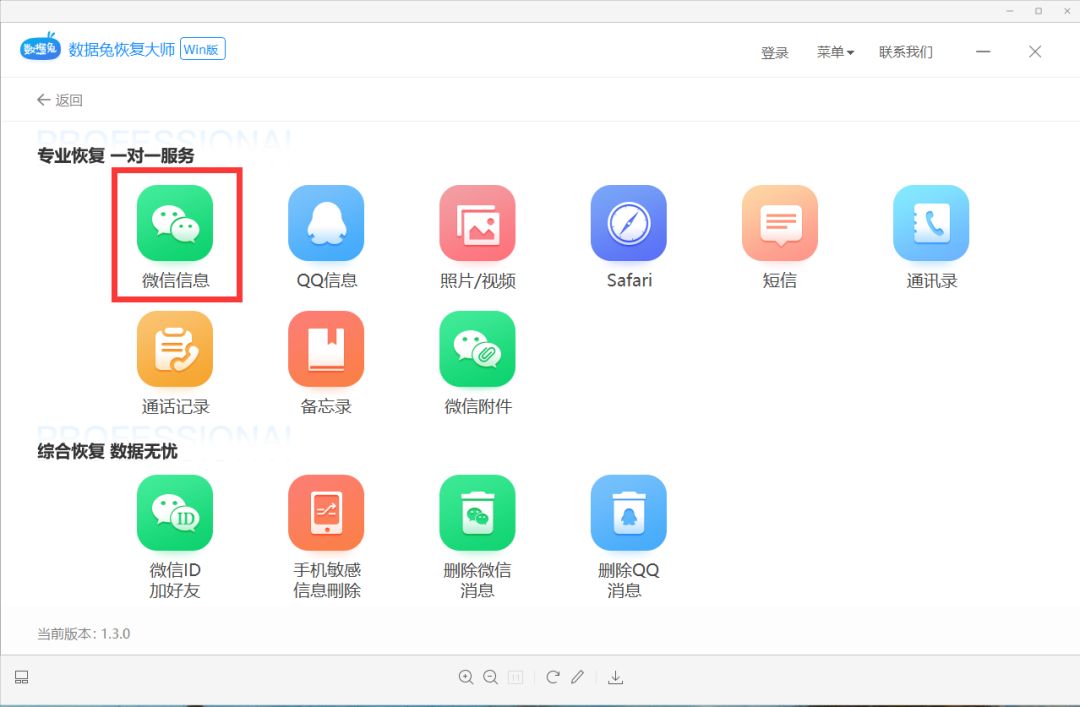Viewport: 1080px width, 707px height.
Task: Click the 数据兔恢复大师 title text
Action: 121,49
